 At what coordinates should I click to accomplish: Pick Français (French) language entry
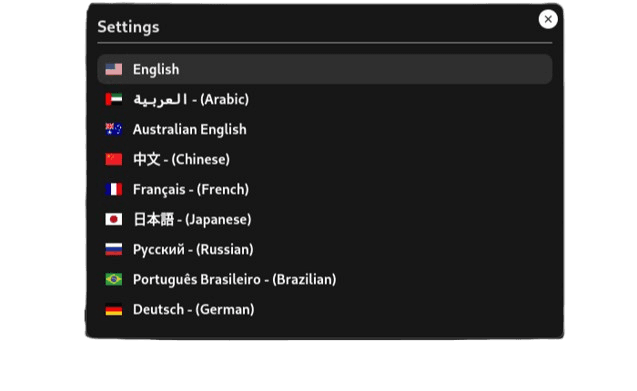pos(325,189)
